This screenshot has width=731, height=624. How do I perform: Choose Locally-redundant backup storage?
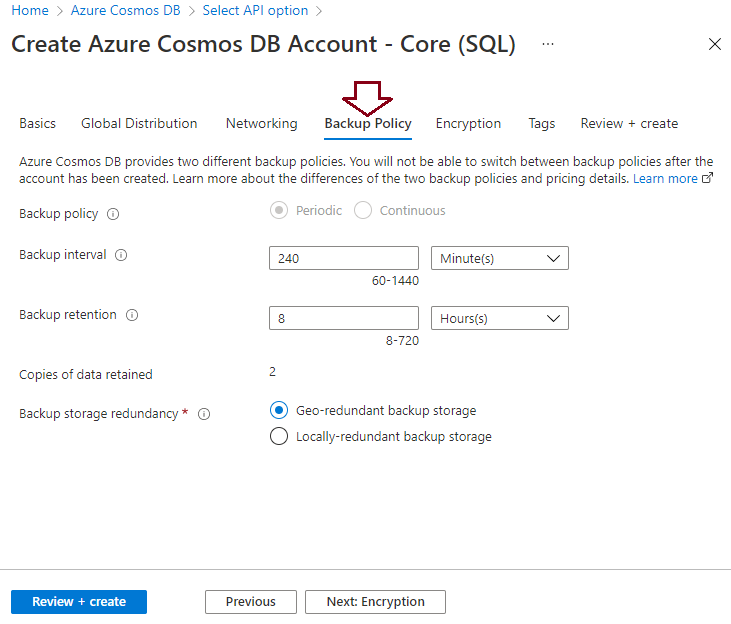(x=279, y=437)
